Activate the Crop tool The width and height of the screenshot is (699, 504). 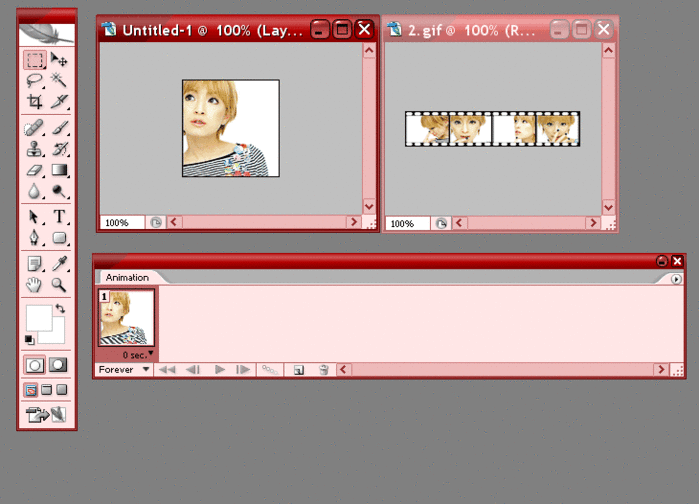pos(35,101)
